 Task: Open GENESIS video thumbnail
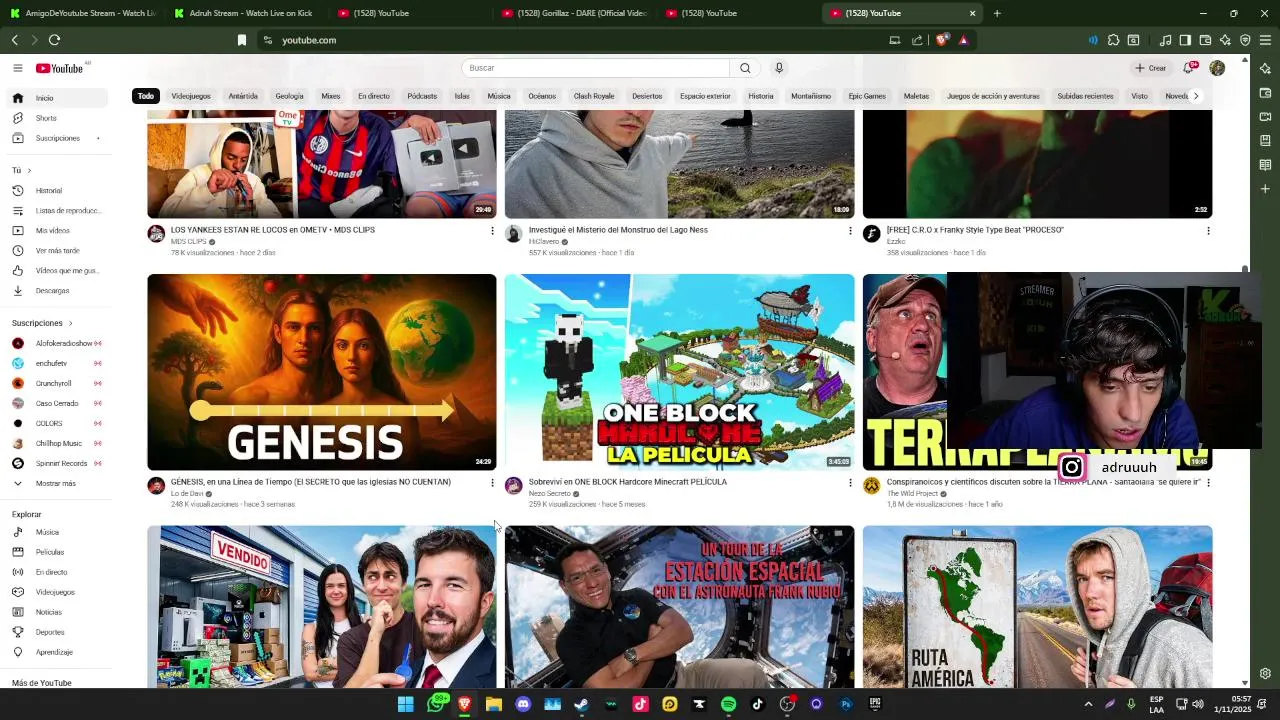[x=322, y=372]
